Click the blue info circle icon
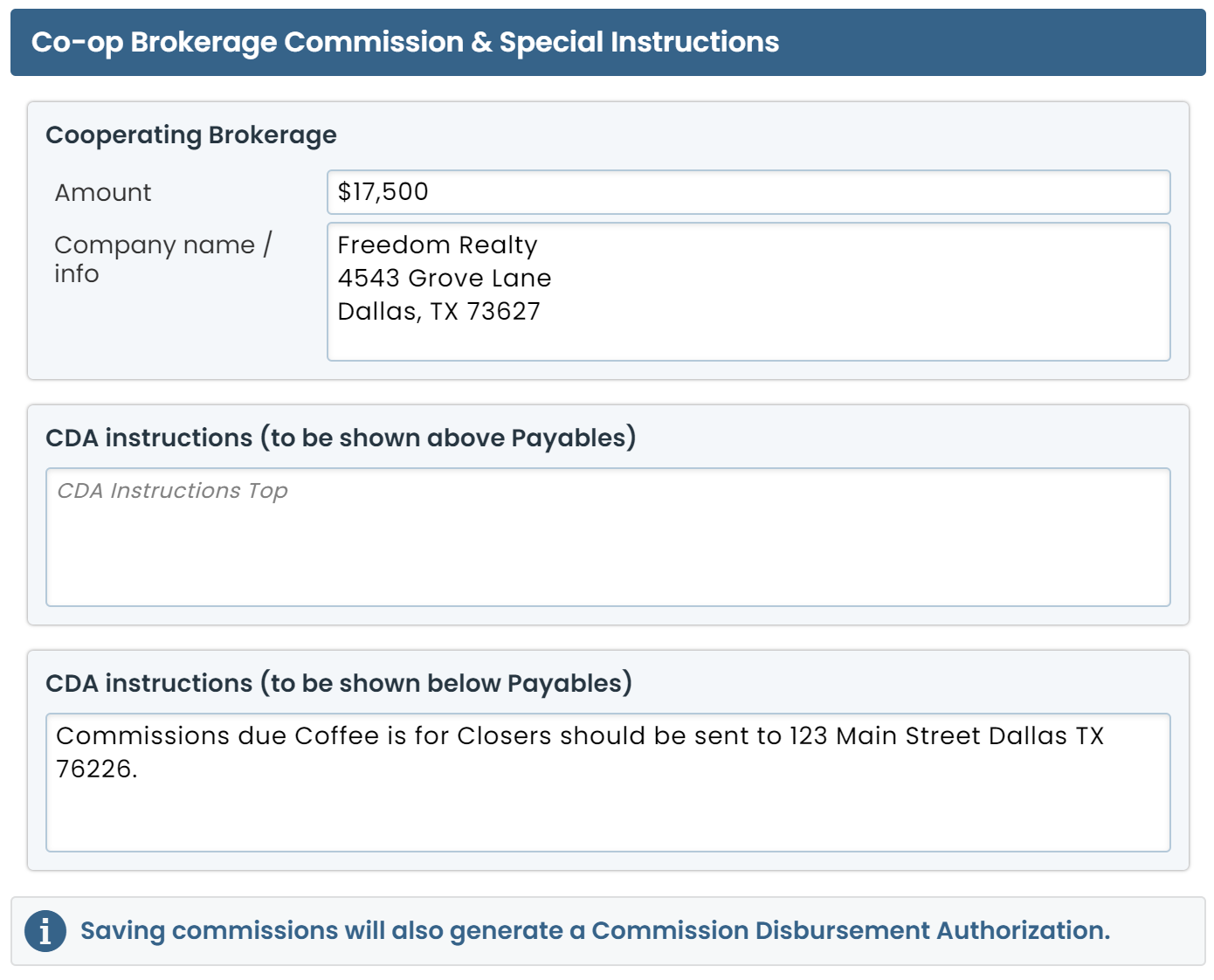The width and height of the screenshot is (1214, 980). [45, 931]
